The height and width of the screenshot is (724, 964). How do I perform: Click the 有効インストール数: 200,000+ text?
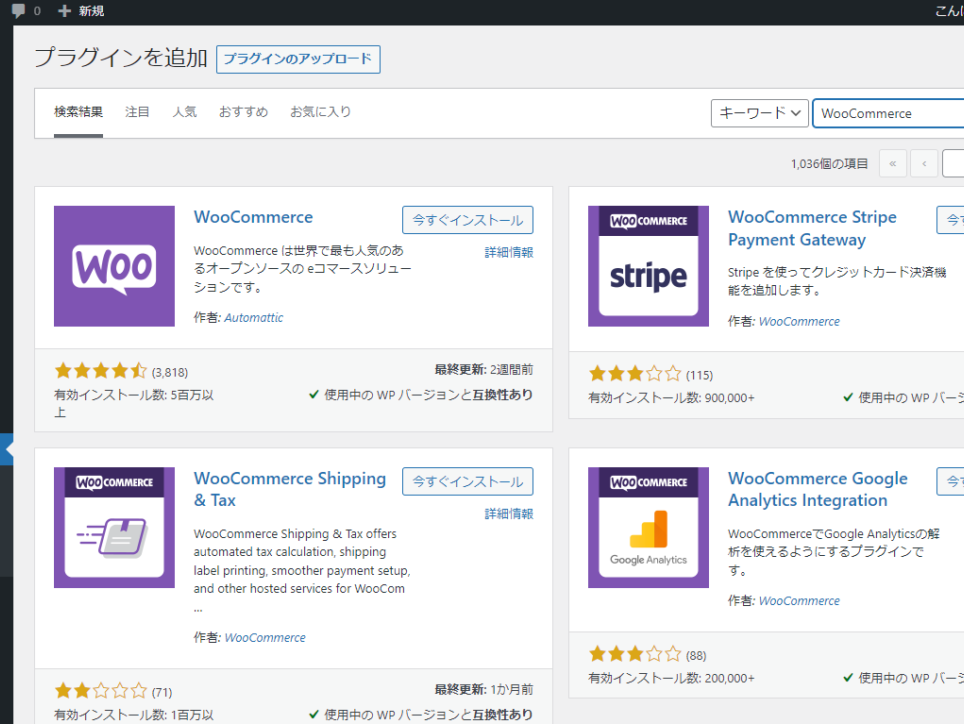(x=671, y=678)
